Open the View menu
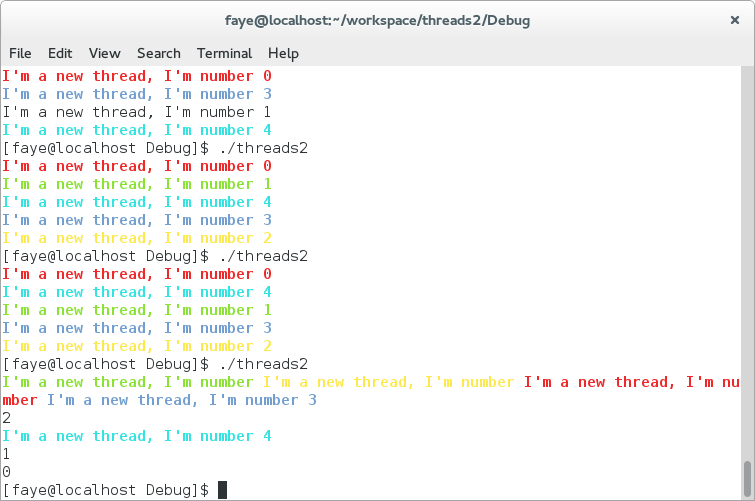Image resolution: width=755 pixels, height=501 pixels. coord(104,53)
